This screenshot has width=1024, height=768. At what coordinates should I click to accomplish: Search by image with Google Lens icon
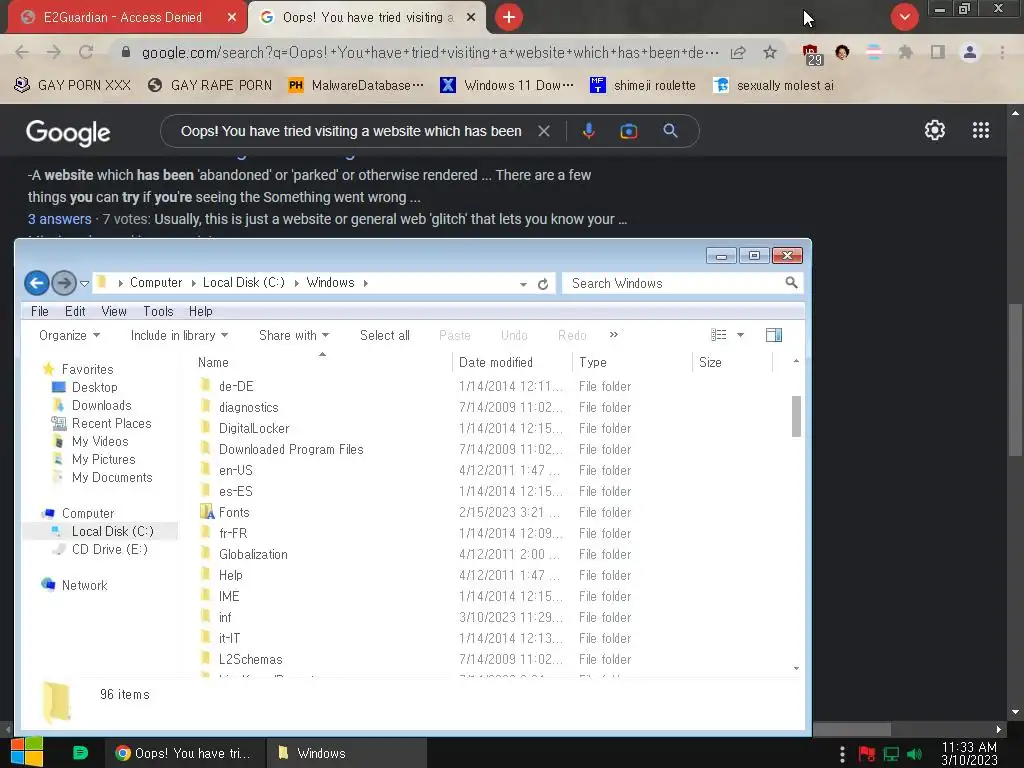628,131
